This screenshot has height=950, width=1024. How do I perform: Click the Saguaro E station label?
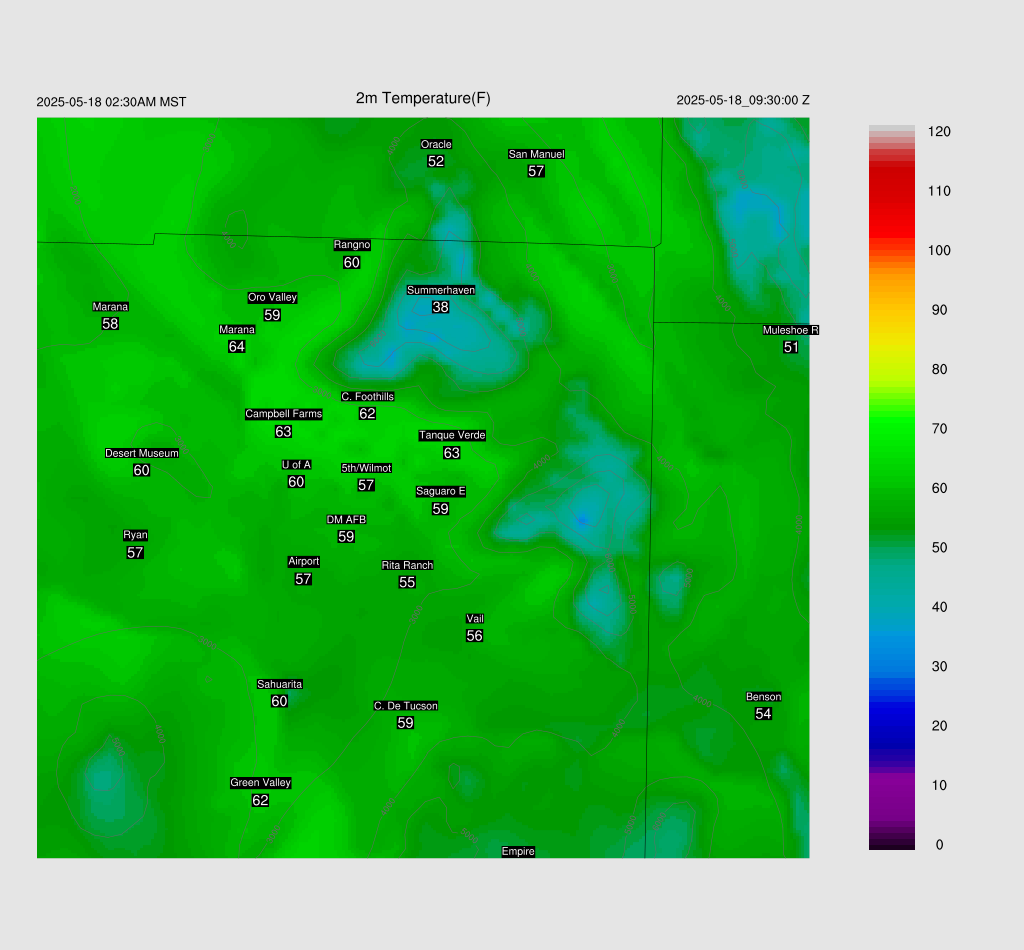click(441, 492)
